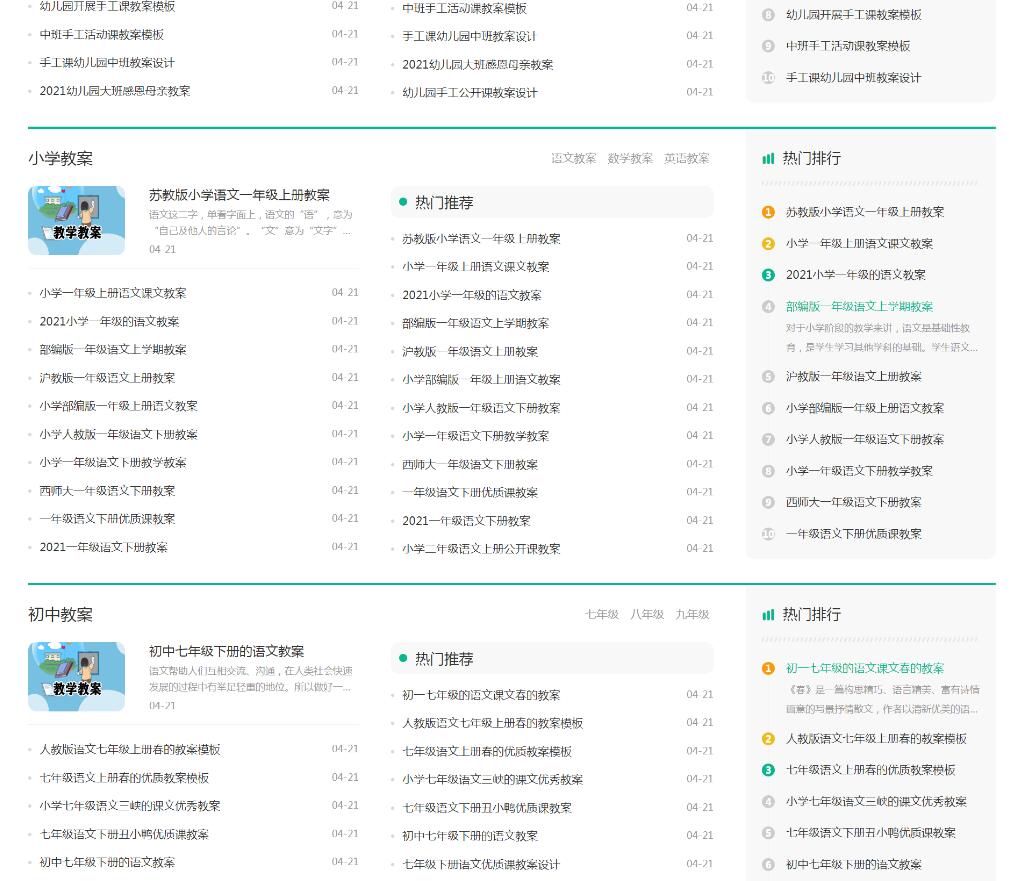The height and width of the screenshot is (881, 1021).
Task: Open the 八年级 tab in the 初中教案 section
Action: point(647,615)
